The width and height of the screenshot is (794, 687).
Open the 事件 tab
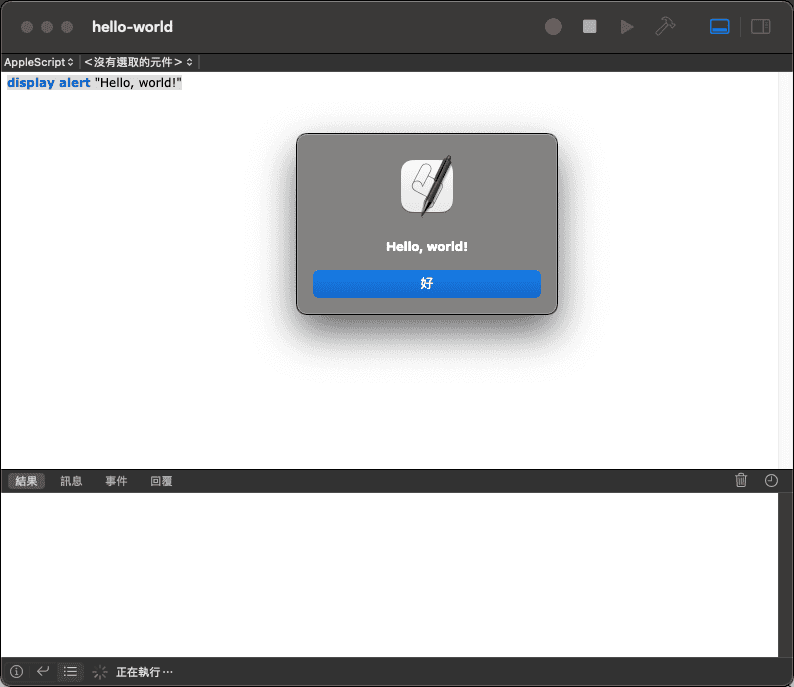(116, 481)
